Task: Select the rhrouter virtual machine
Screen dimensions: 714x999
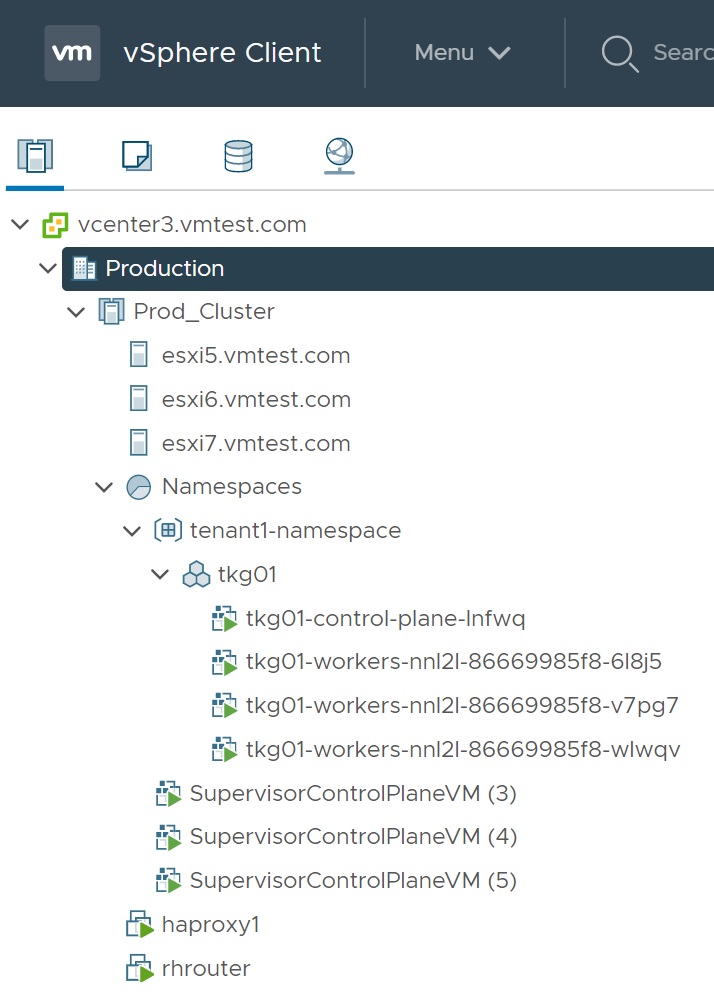Action: [x=205, y=968]
